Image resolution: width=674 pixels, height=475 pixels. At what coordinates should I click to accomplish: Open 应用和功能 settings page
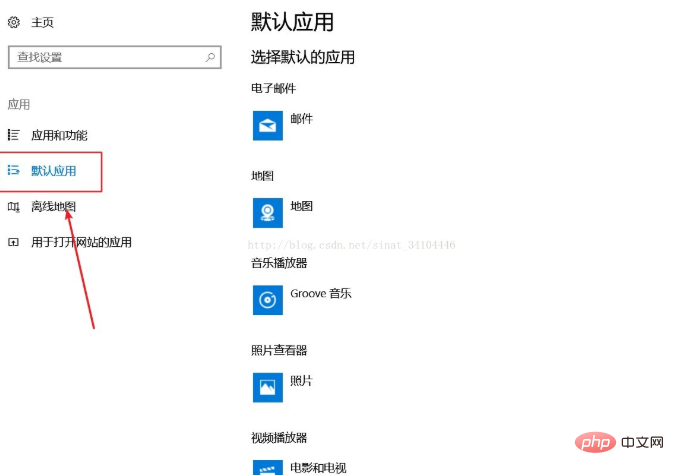(59, 135)
